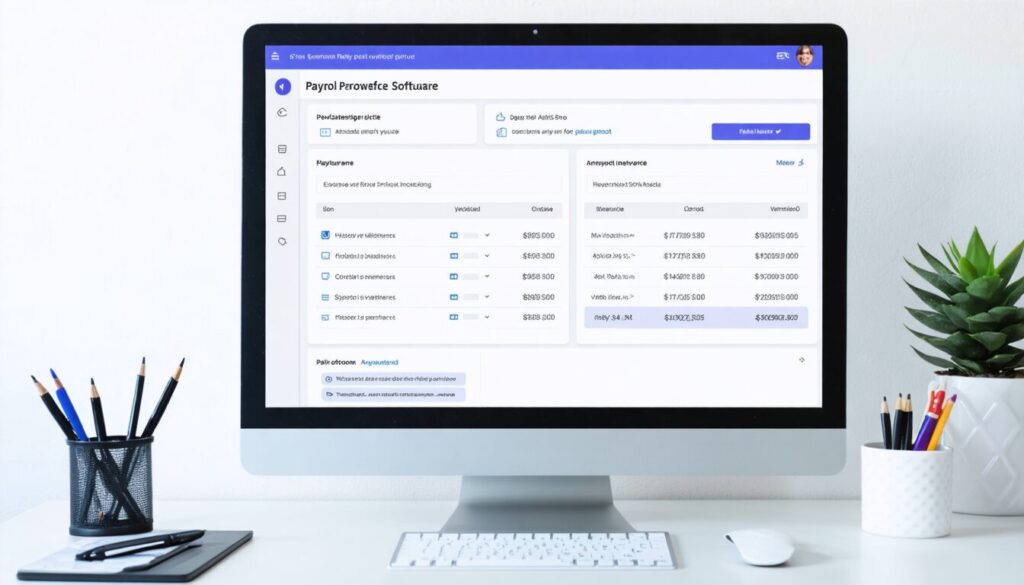Click the third row name in right table
The height and width of the screenshot is (585, 1024).
(x=615, y=276)
